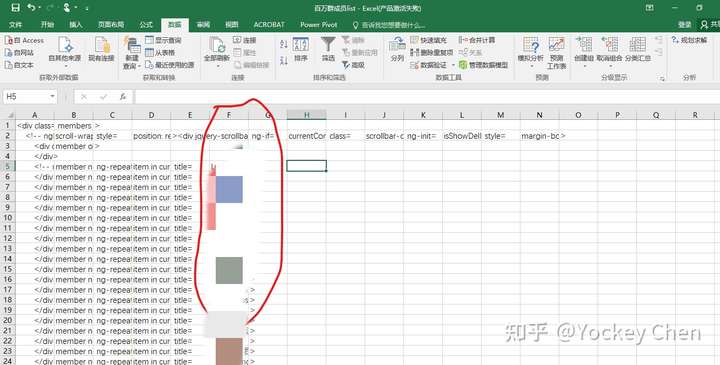Create a Forecast Sheet (预测工作表)
The height and width of the screenshot is (365, 720).
coord(557,52)
